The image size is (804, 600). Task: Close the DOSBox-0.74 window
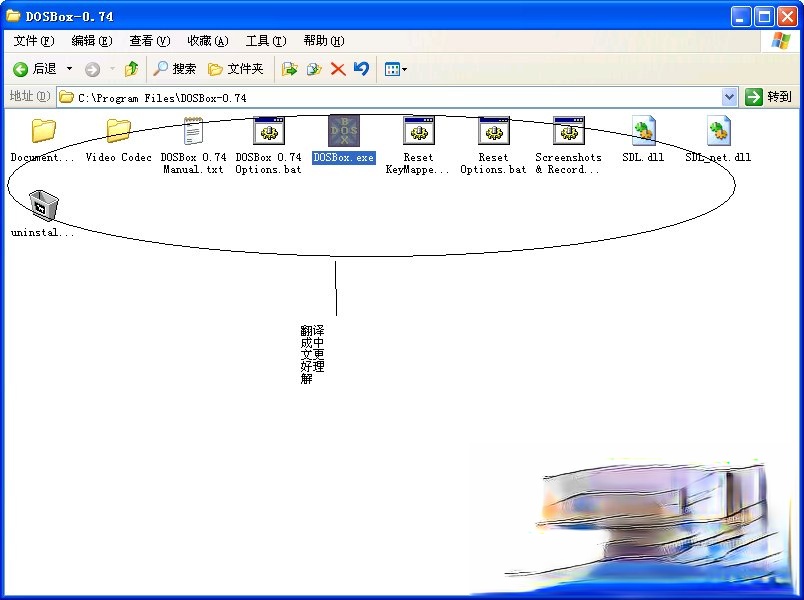pos(787,17)
